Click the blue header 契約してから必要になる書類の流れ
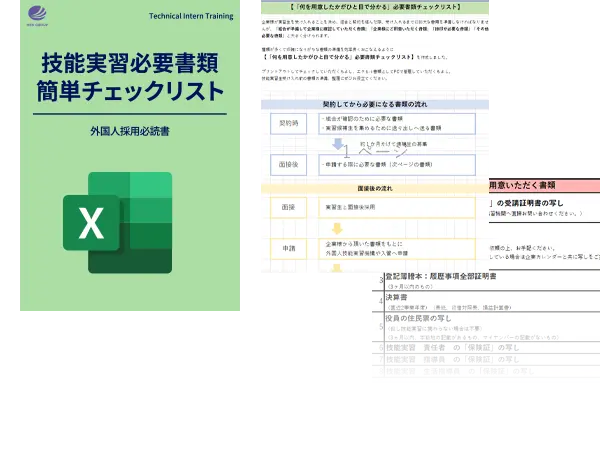The height and width of the screenshot is (468, 600). (375, 104)
